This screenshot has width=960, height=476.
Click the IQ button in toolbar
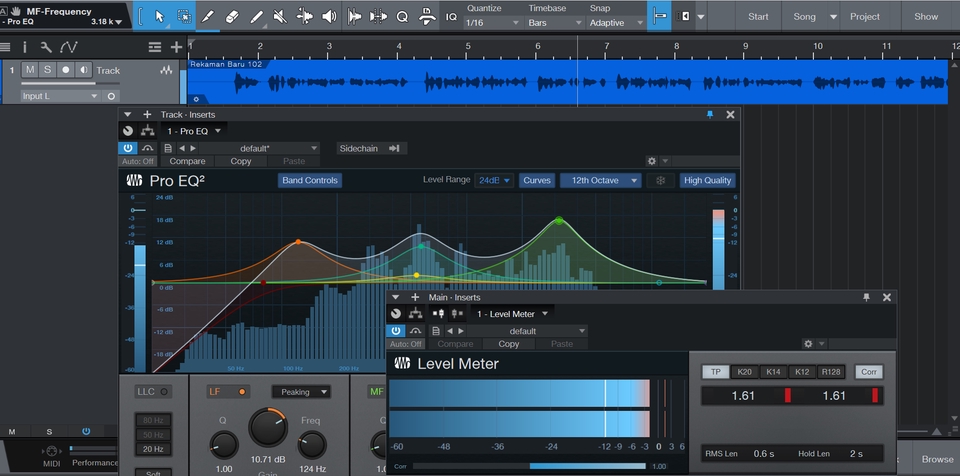click(451, 17)
